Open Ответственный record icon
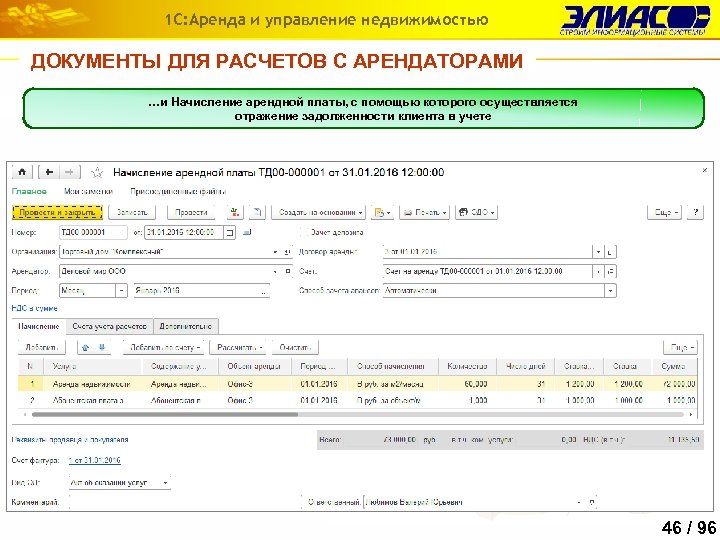 click(x=591, y=502)
